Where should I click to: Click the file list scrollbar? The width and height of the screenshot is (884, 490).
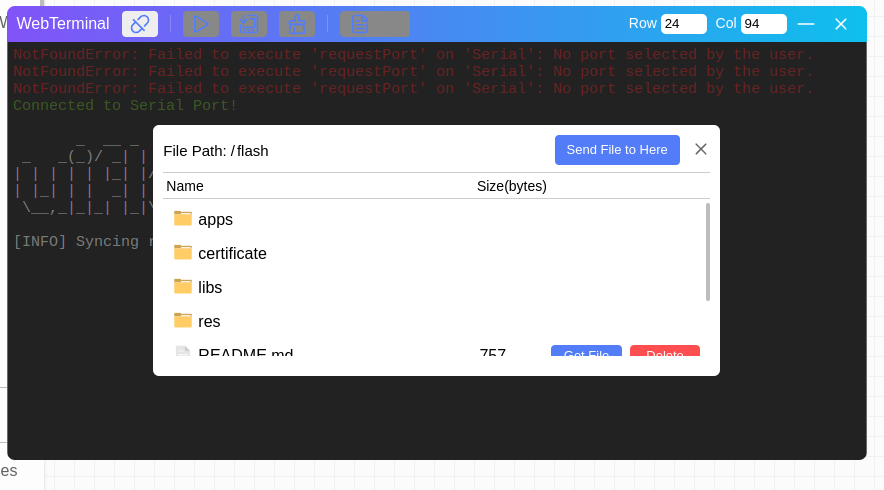coord(708,252)
